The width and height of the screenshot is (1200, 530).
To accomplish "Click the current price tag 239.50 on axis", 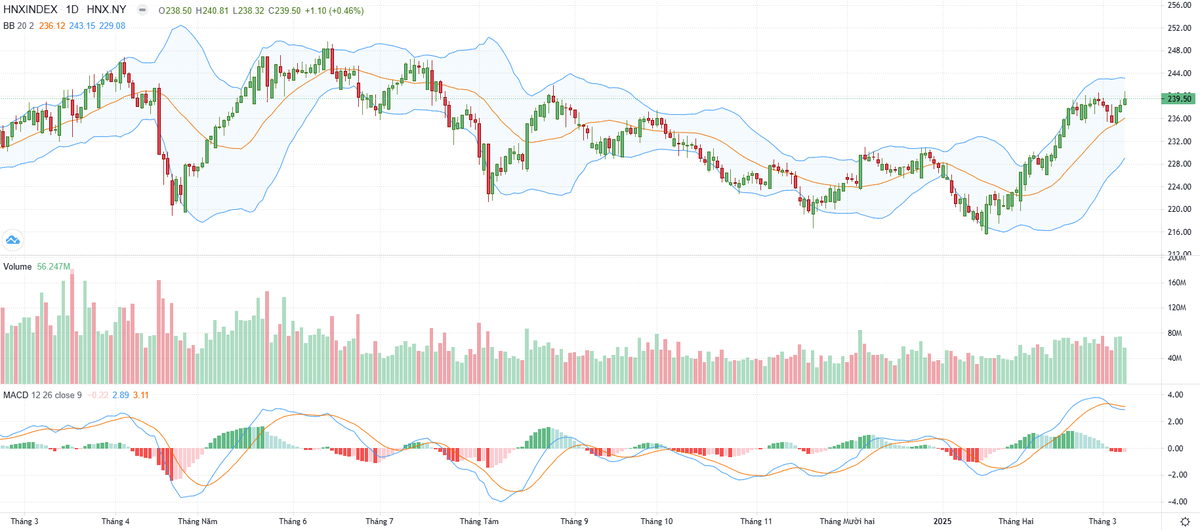I will pyautogui.click(x=1179, y=98).
